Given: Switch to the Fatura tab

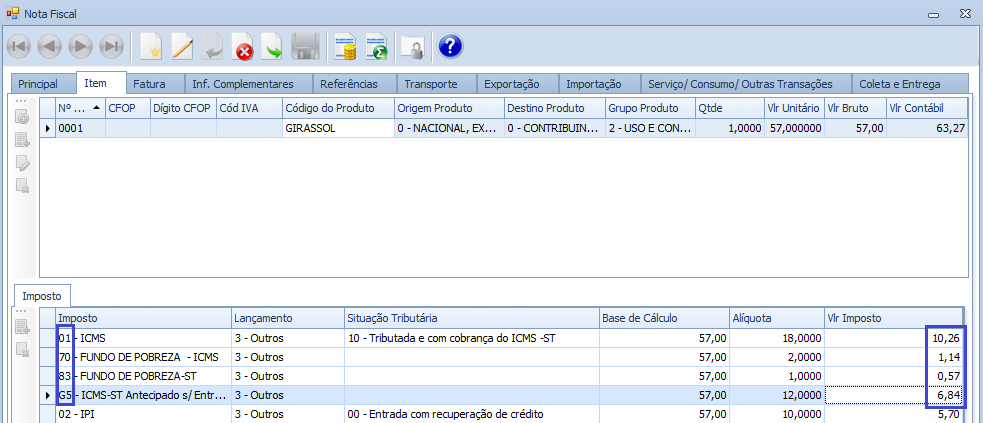Looking at the screenshot, I should 149,84.
